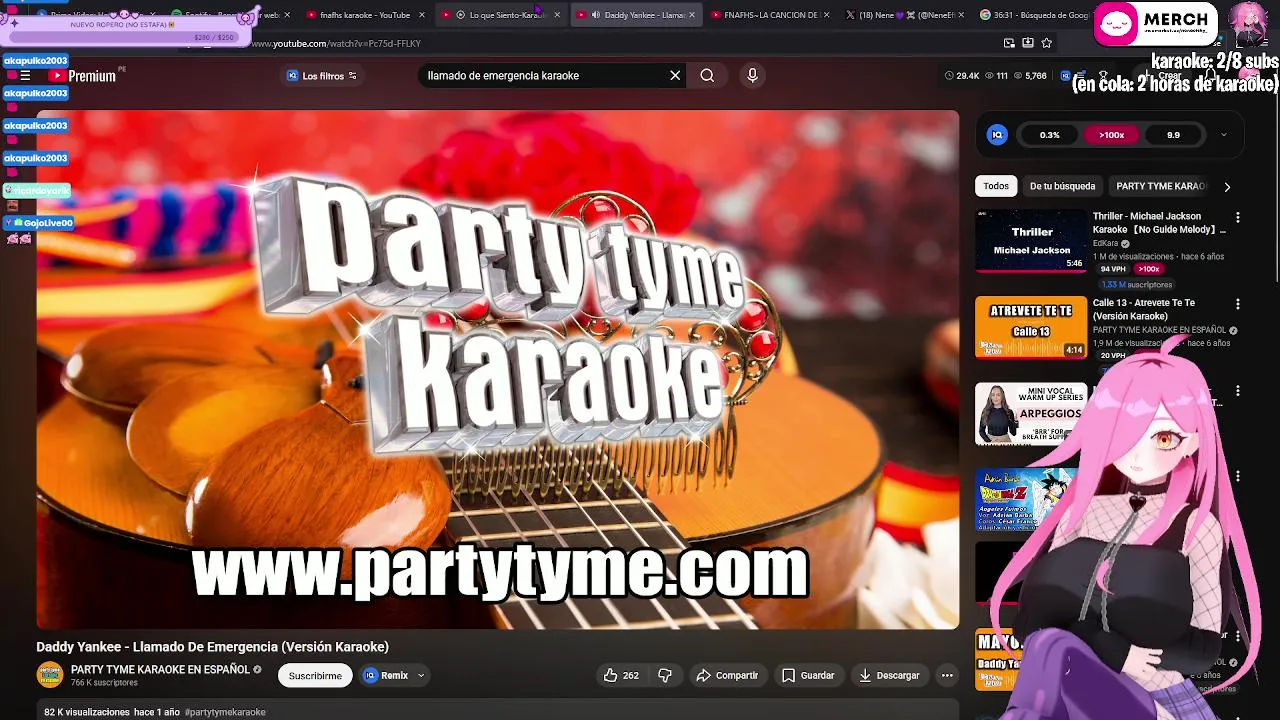Close the Daddy Yankee browser tab
Viewport: 1280px width, 720px height.
[x=691, y=15]
